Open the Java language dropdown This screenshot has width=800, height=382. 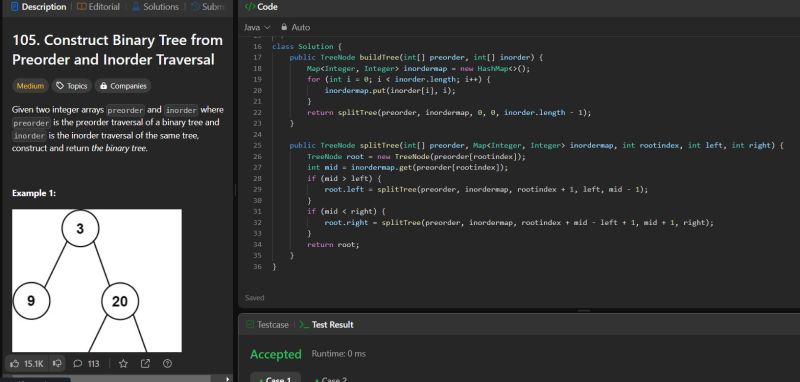(x=257, y=28)
